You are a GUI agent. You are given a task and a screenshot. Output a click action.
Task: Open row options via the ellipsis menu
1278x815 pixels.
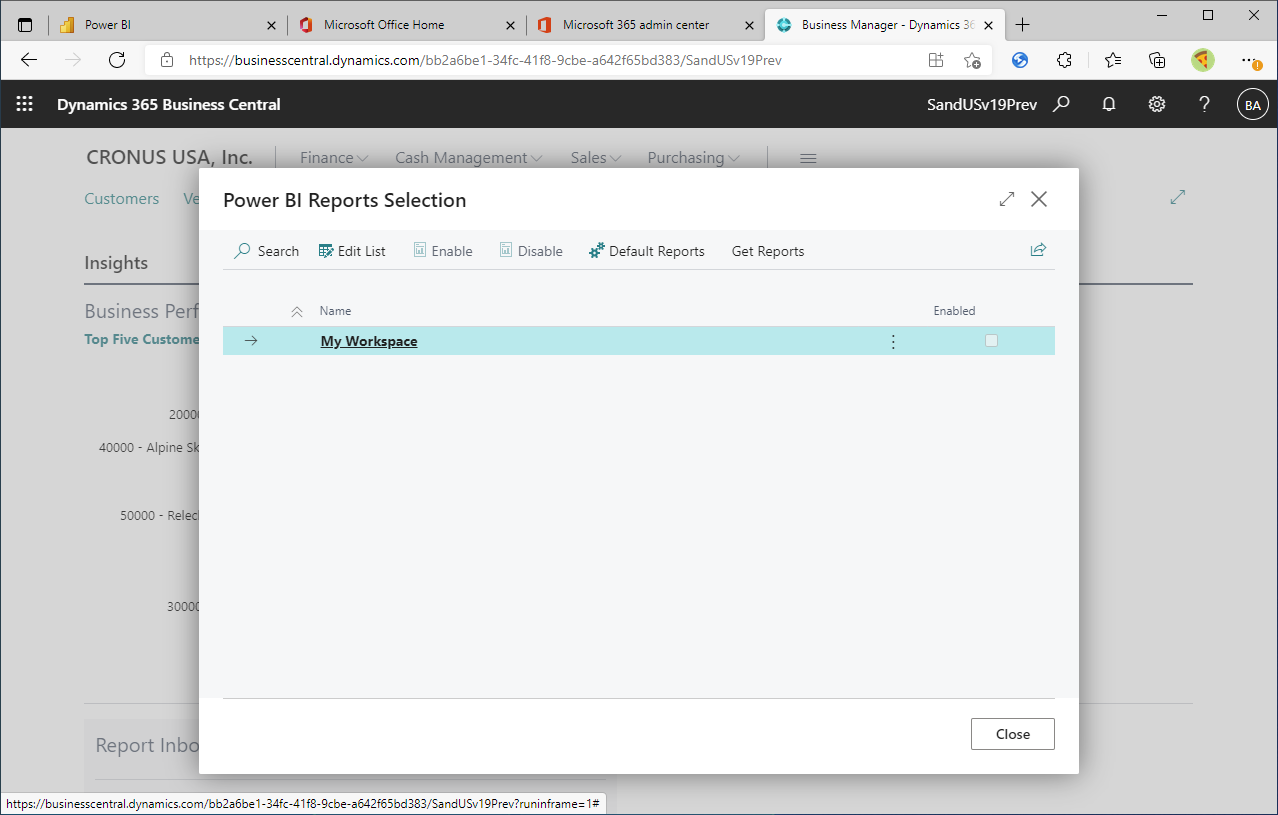(892, 341)
